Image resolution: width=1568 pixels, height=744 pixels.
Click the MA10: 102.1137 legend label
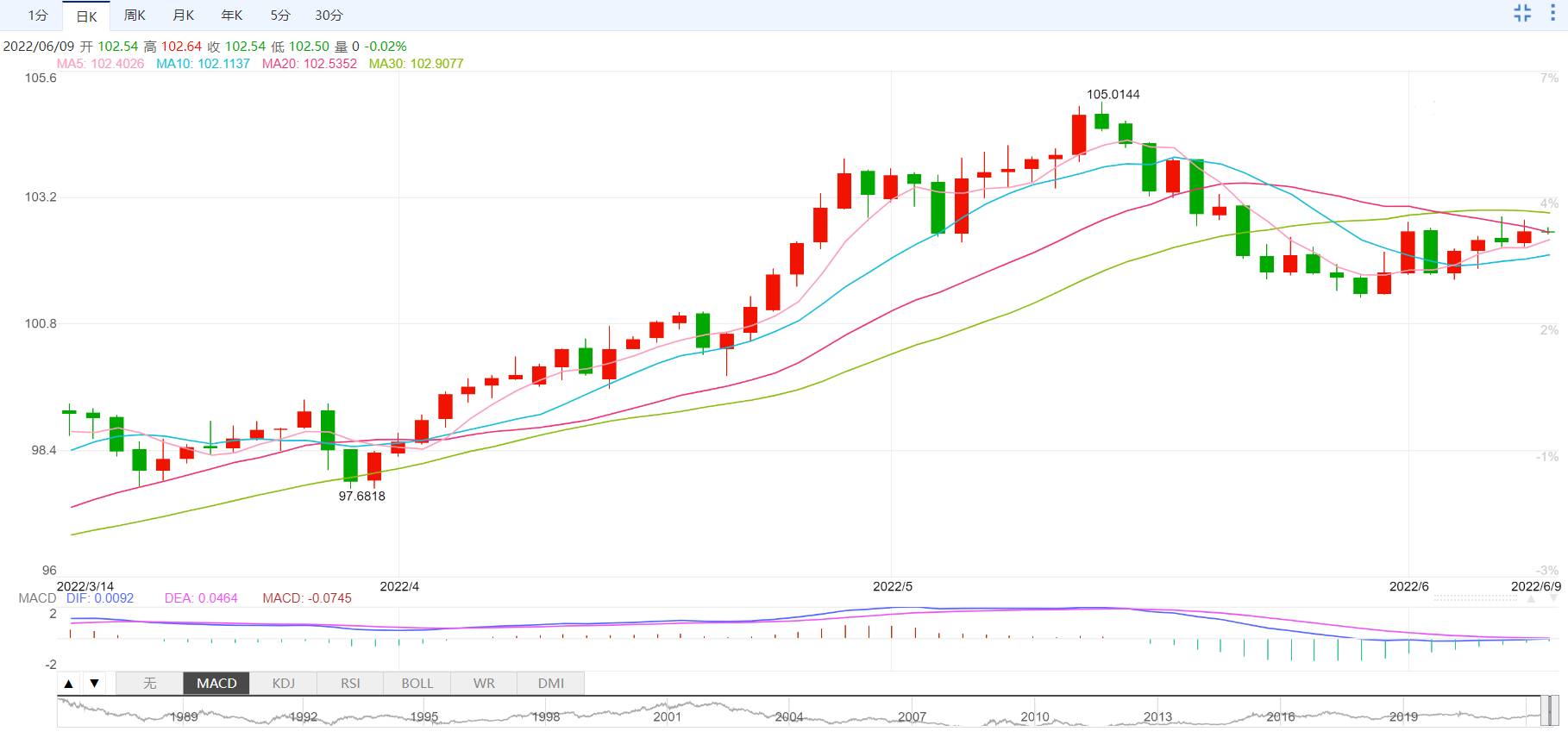click(203, 64)
